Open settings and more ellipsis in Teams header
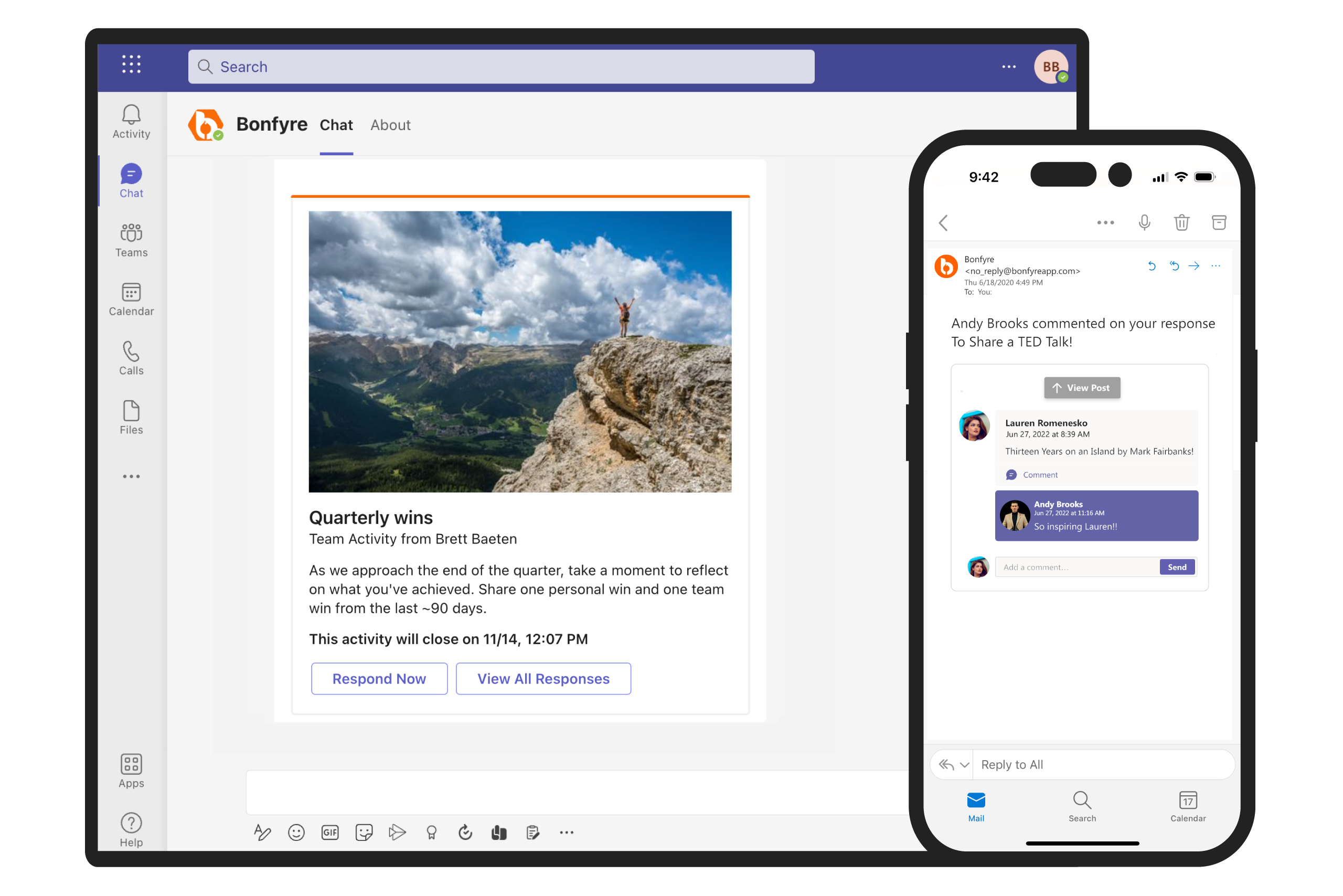Viewport: 1343px width, 896px height. click(x=1009, y=67)
